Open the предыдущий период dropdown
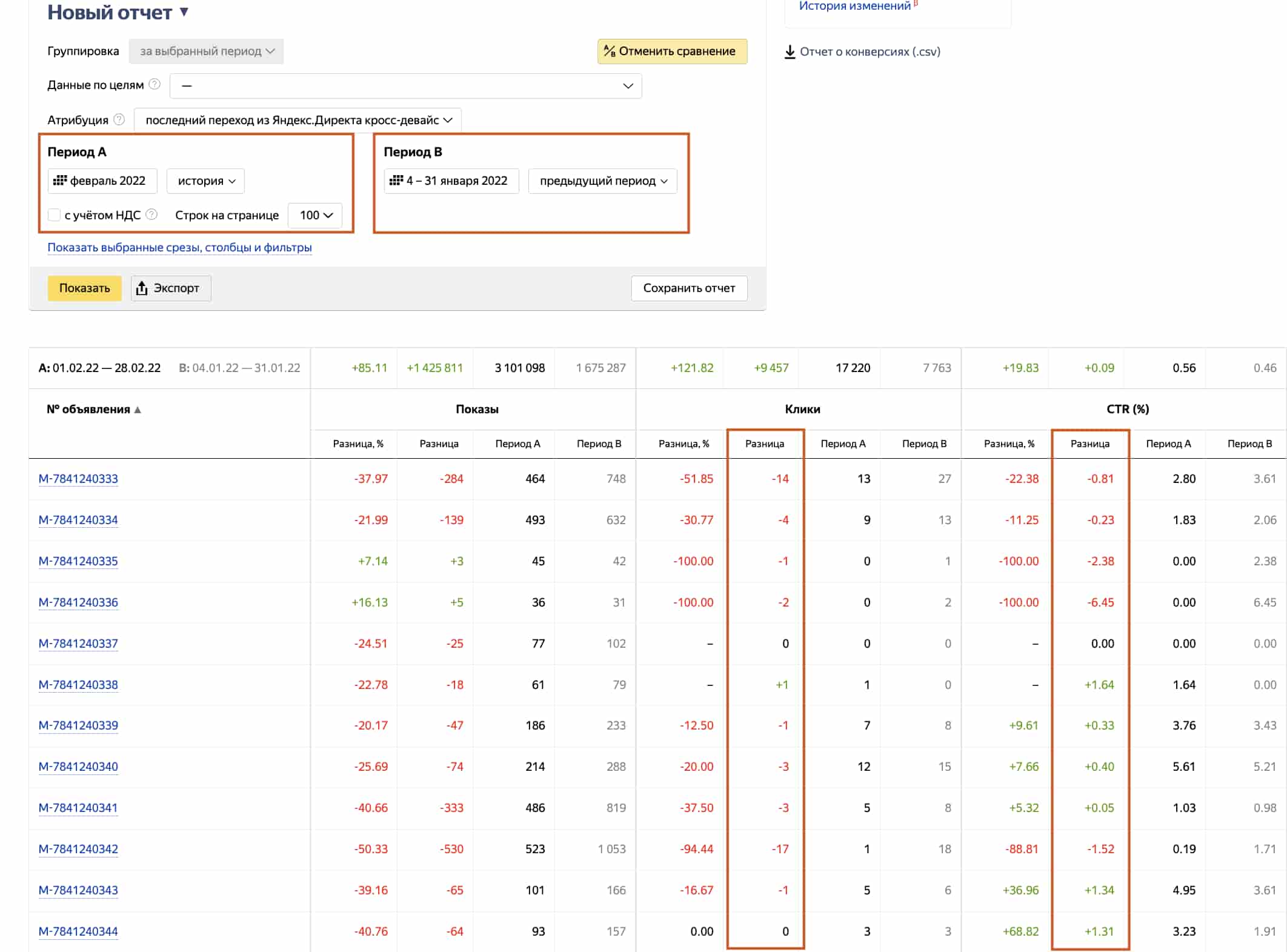This screenshot has width=1287, height=952. click(603, 181)
